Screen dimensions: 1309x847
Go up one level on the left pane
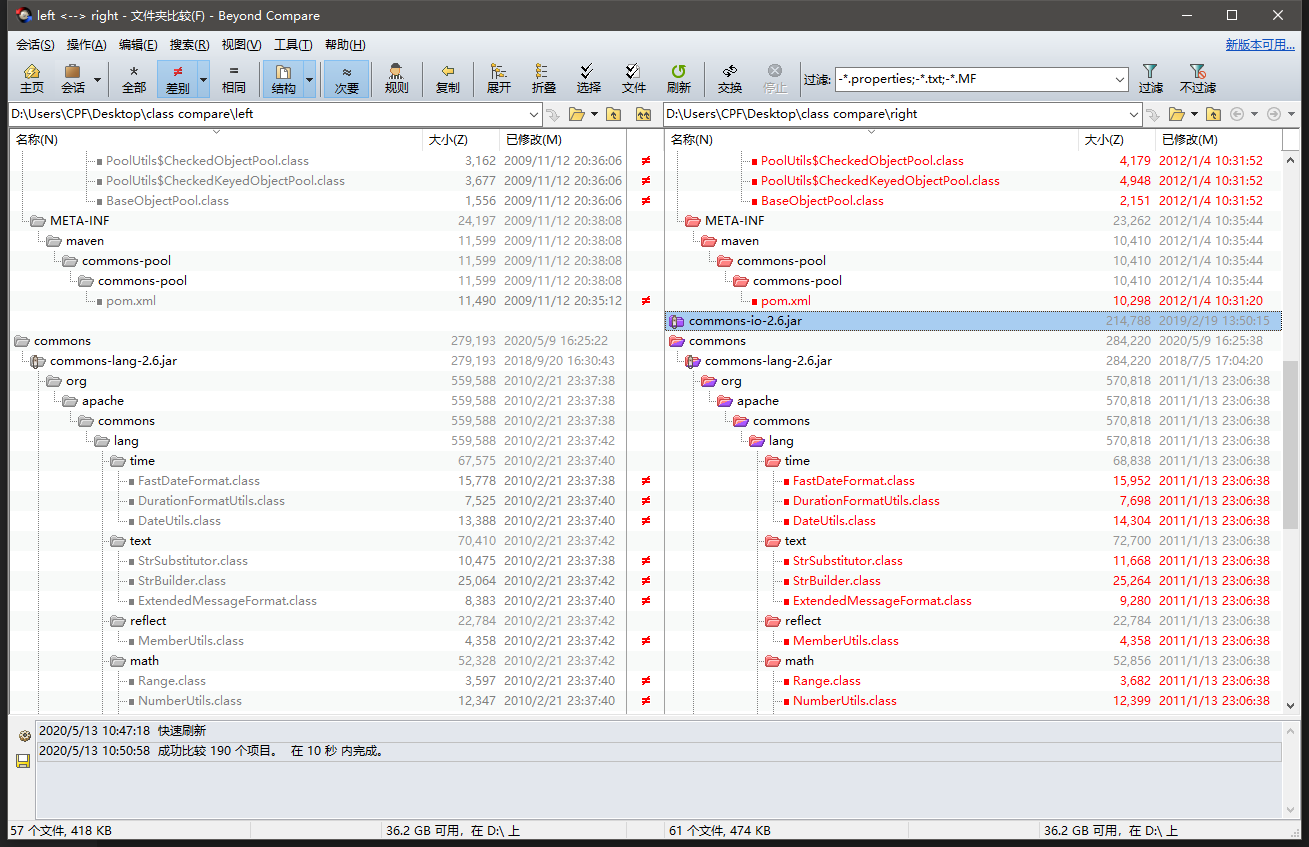(x=613, y=114)
